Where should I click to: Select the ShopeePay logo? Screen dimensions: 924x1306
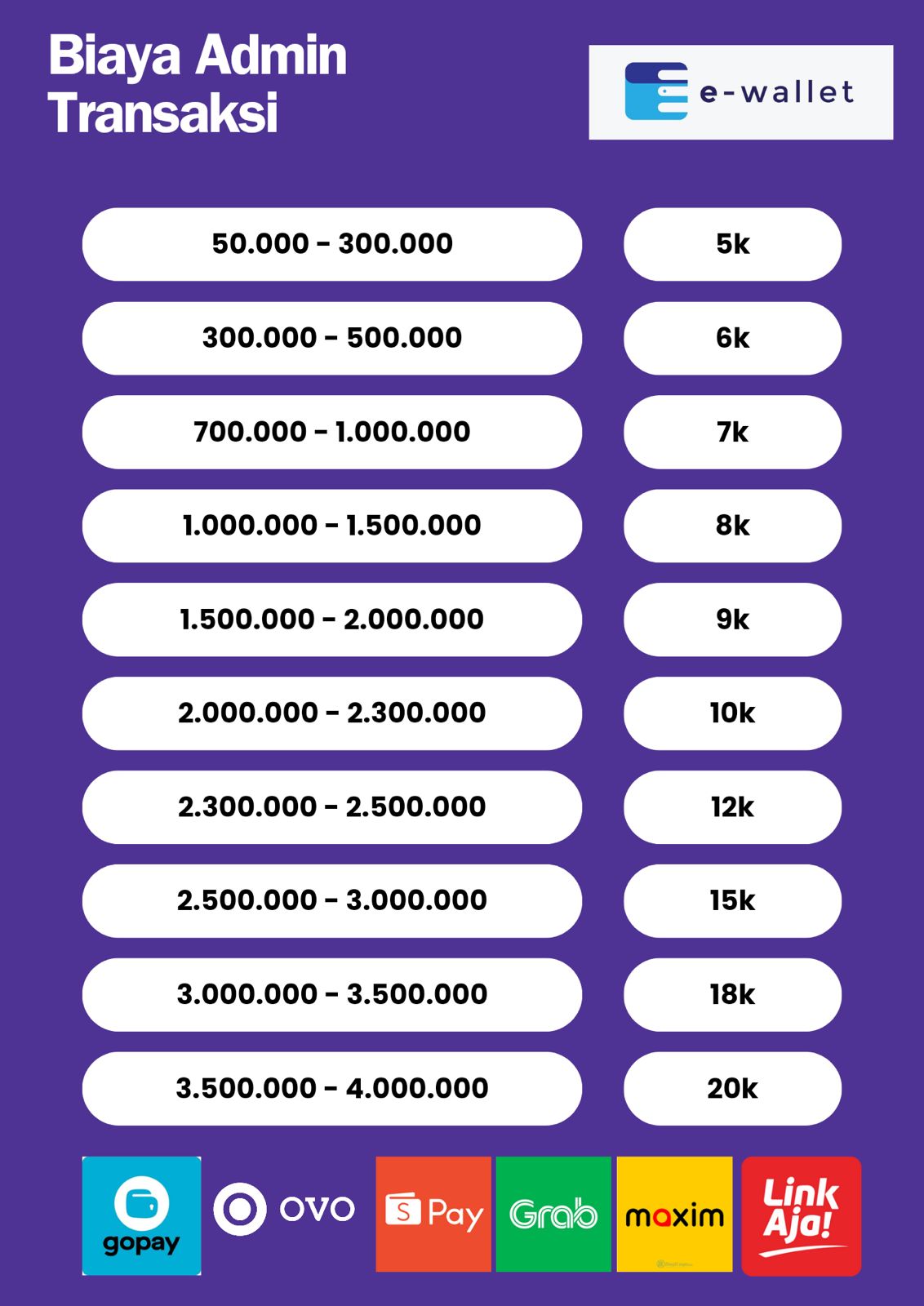433,1214
